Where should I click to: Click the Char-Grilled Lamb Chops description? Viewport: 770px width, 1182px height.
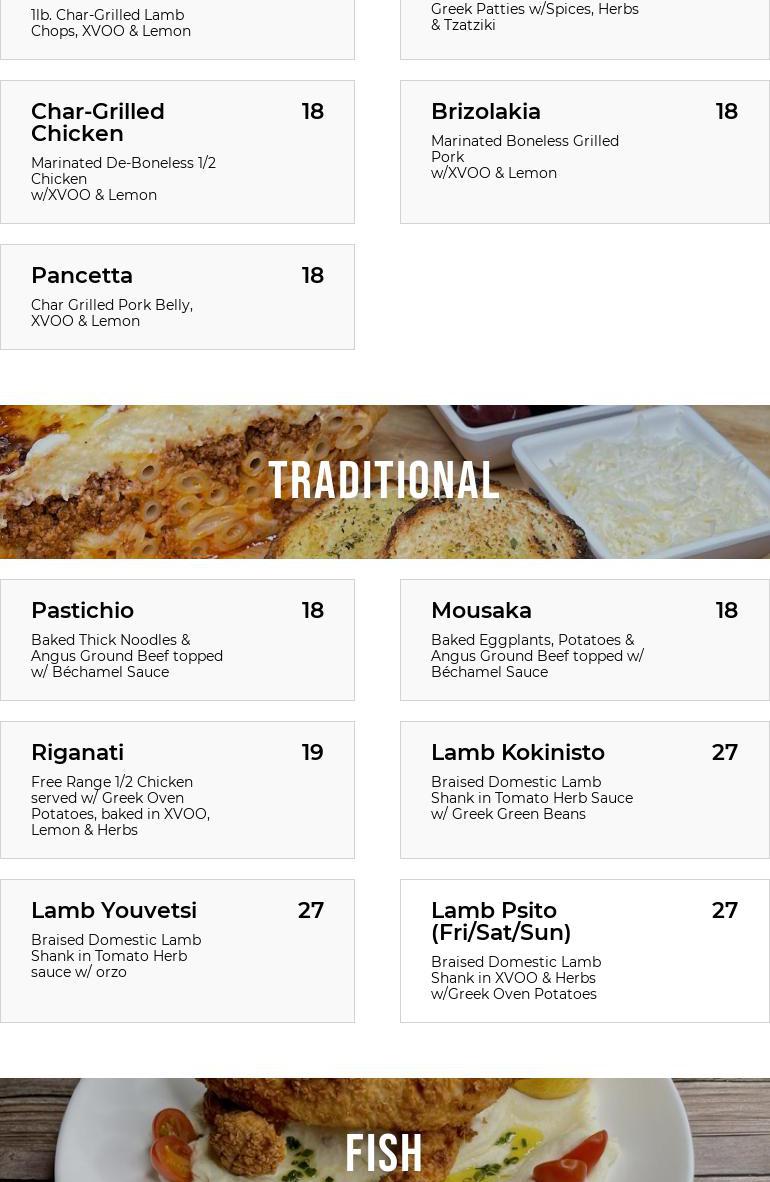coord(111,23)
